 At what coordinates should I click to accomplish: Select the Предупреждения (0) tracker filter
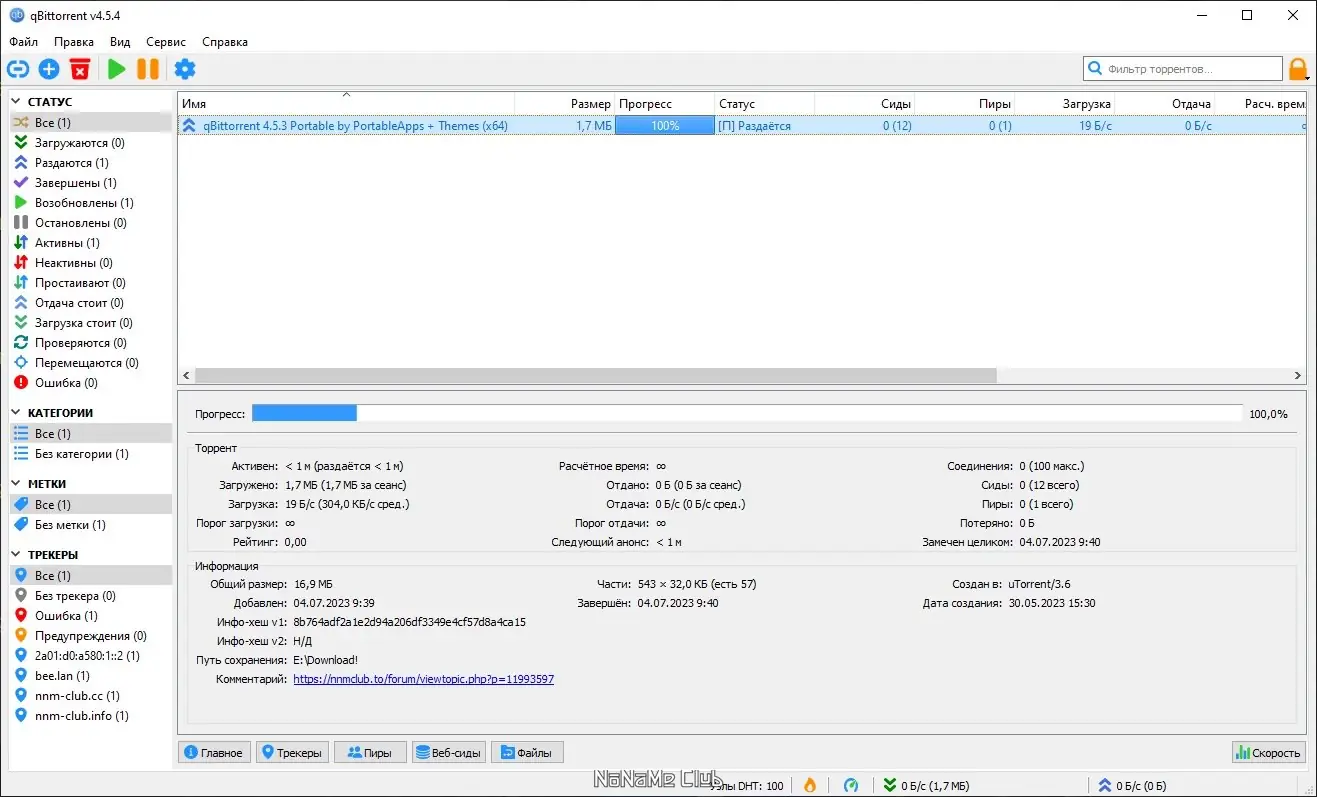[x=90, y=636]
